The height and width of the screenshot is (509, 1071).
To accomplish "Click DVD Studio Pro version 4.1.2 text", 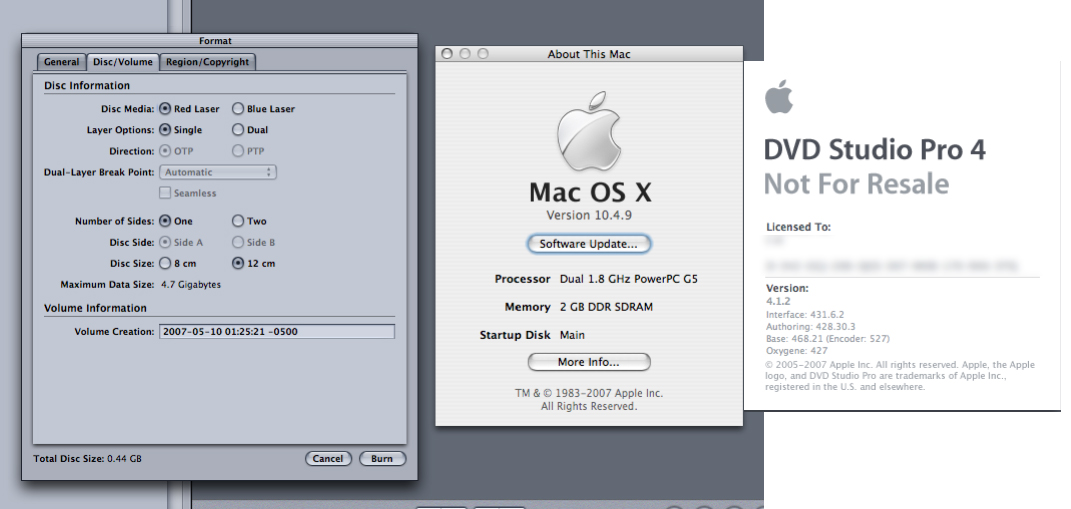I will click(778, 301).
